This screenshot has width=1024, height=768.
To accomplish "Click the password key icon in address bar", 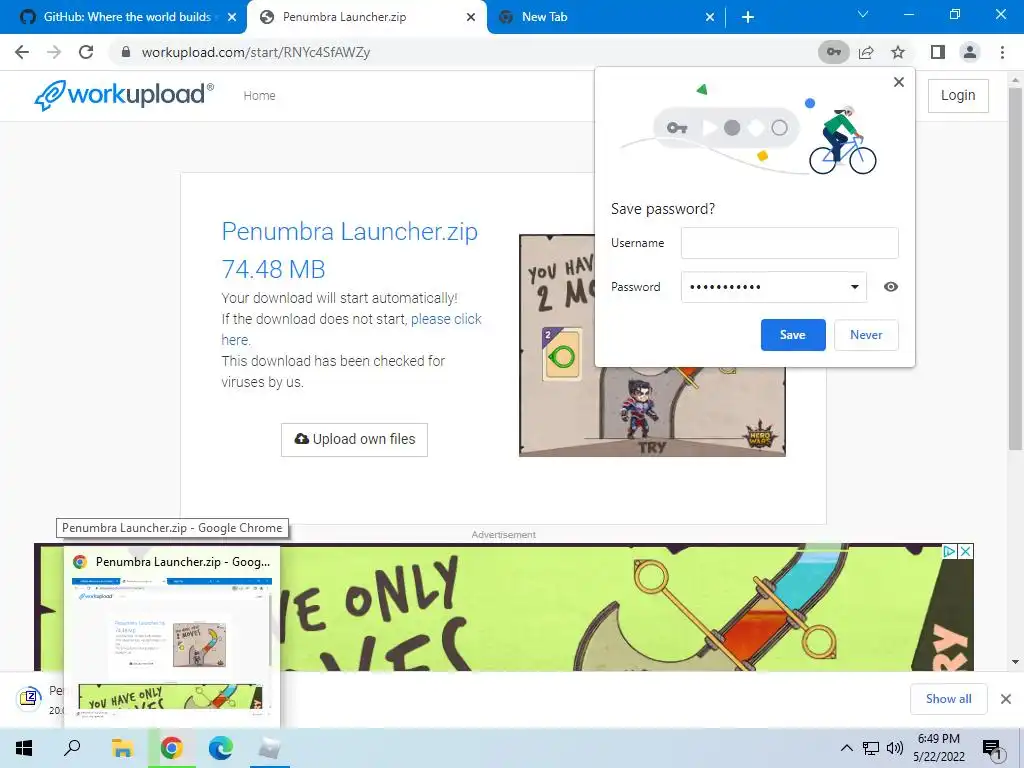I will (833, 52).
